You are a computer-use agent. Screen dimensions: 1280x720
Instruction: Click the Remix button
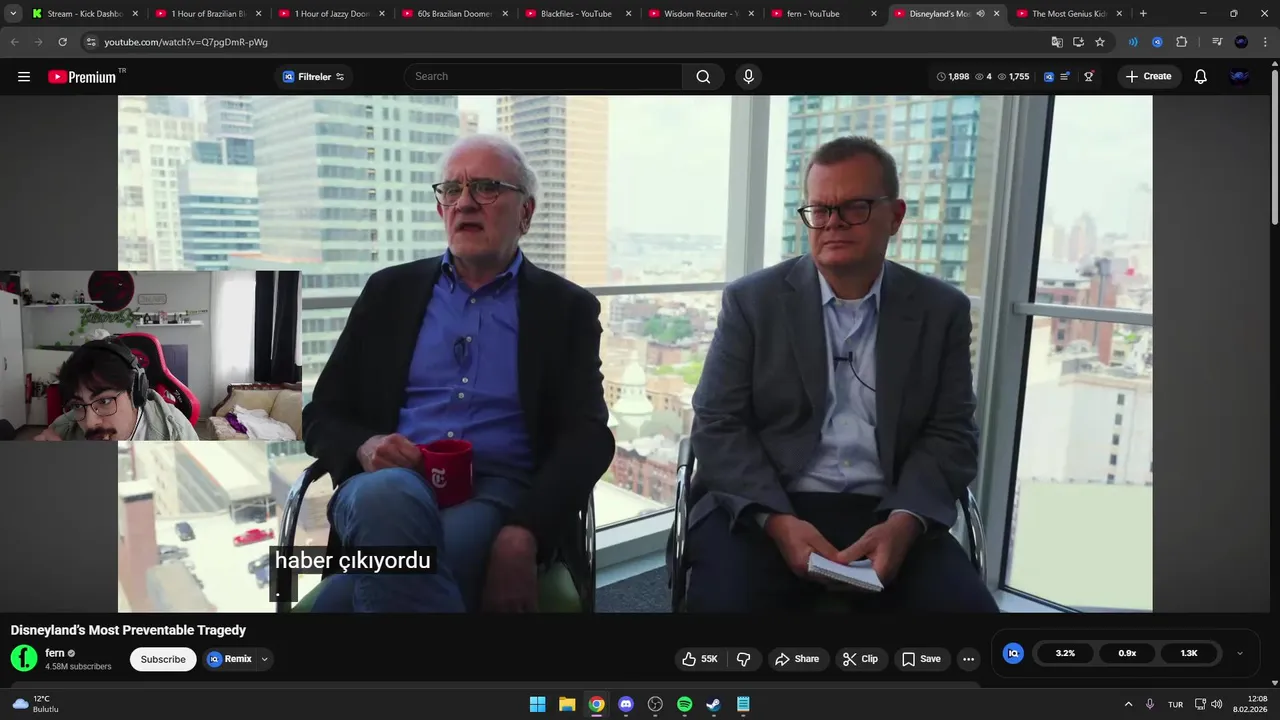tap(230, 659)
